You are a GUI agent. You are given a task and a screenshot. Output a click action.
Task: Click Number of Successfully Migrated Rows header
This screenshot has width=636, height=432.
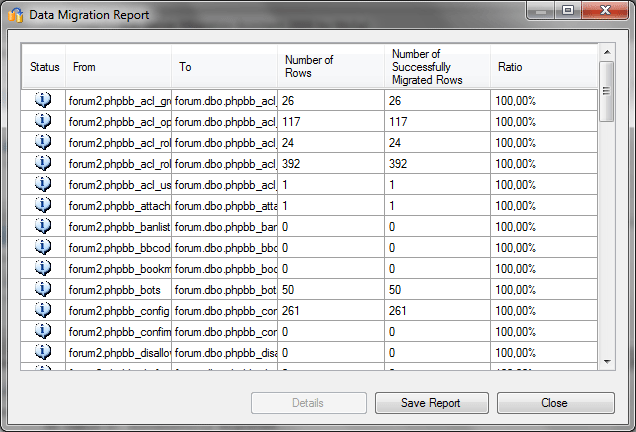tap(437, 67)
